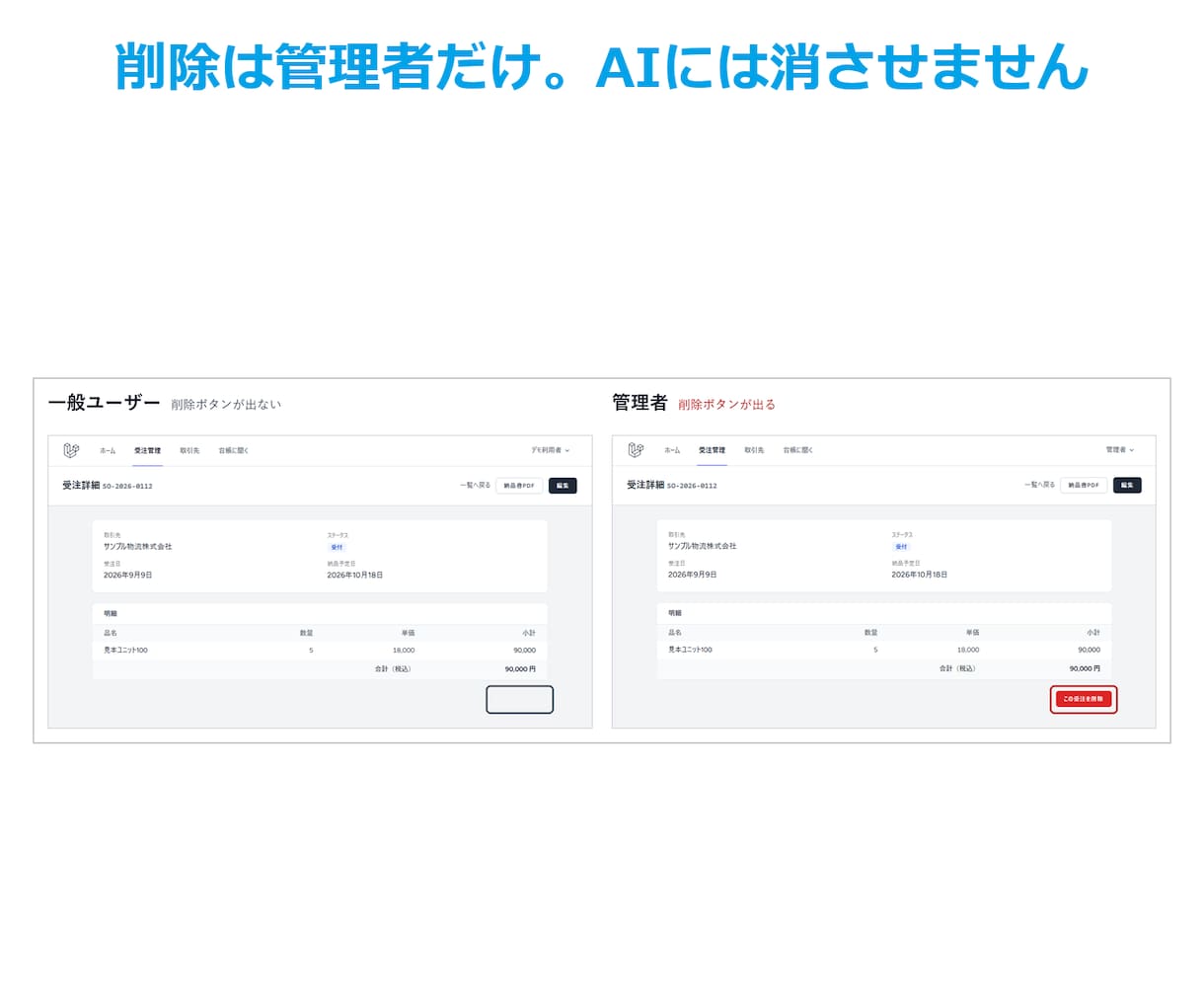Click 2026年9月9日 in 管理者 panel

[x=693, y=575]
